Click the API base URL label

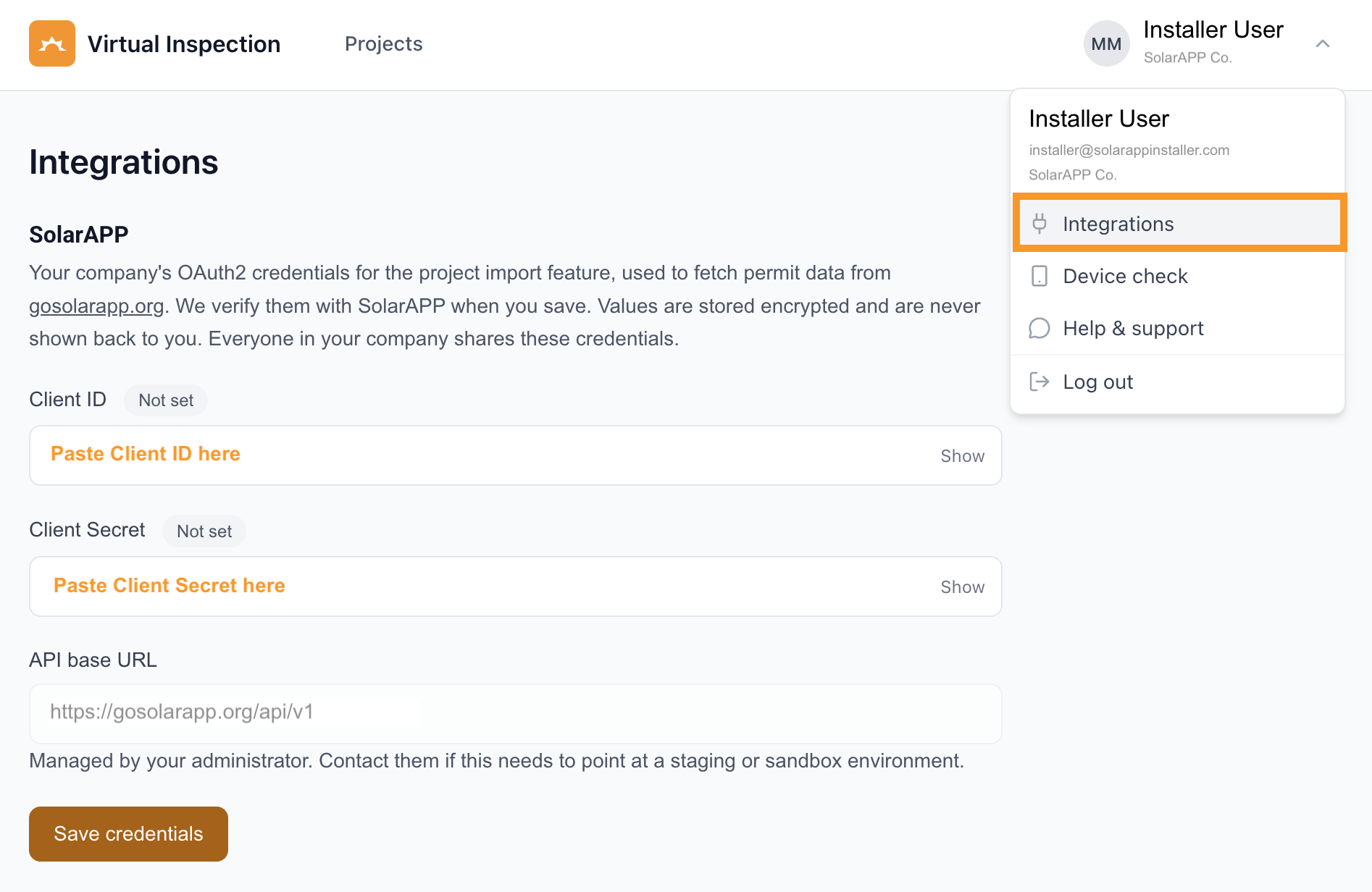93,660
